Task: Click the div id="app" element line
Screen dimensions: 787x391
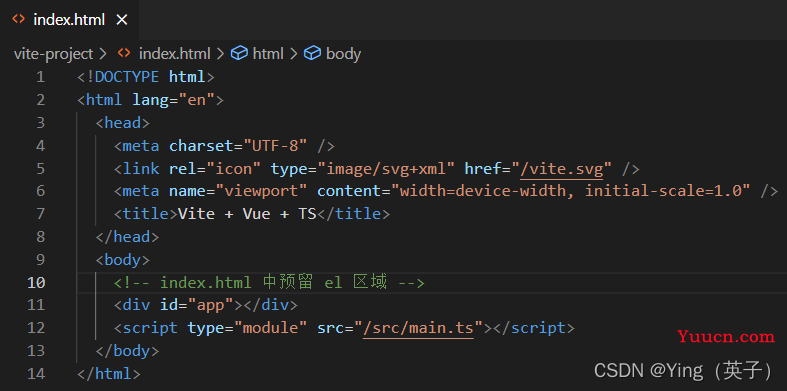Action: point(206,305)
